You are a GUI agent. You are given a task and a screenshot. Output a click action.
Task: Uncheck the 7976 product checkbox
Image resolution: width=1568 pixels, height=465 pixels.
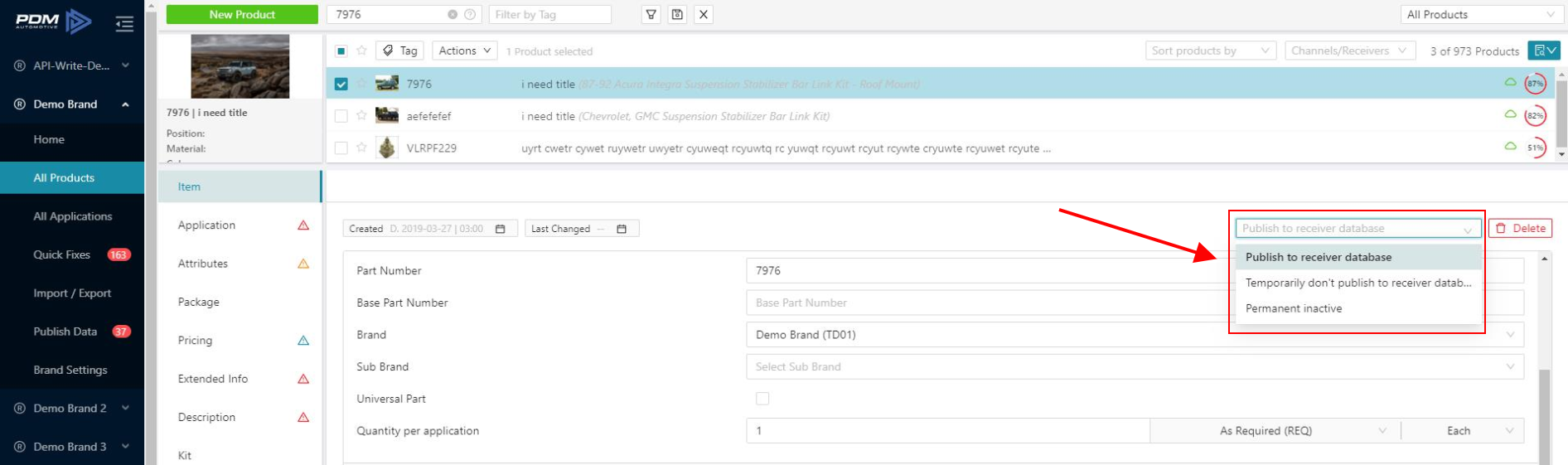tap(341, 84)
